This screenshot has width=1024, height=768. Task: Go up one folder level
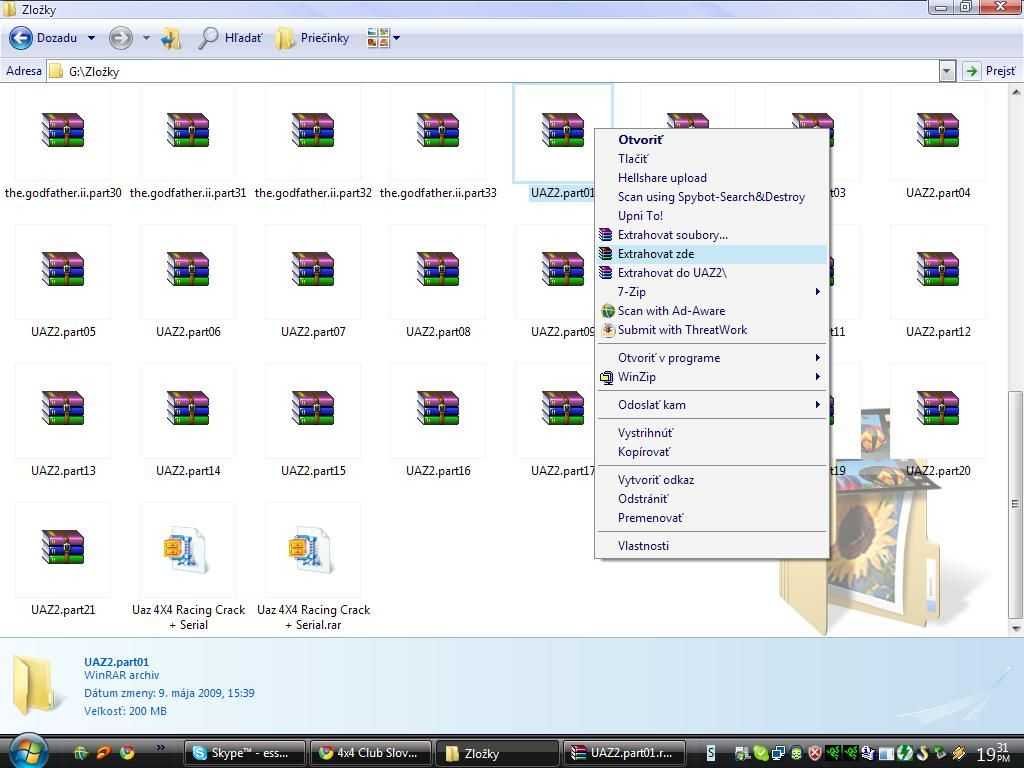[x=171, y=39]
